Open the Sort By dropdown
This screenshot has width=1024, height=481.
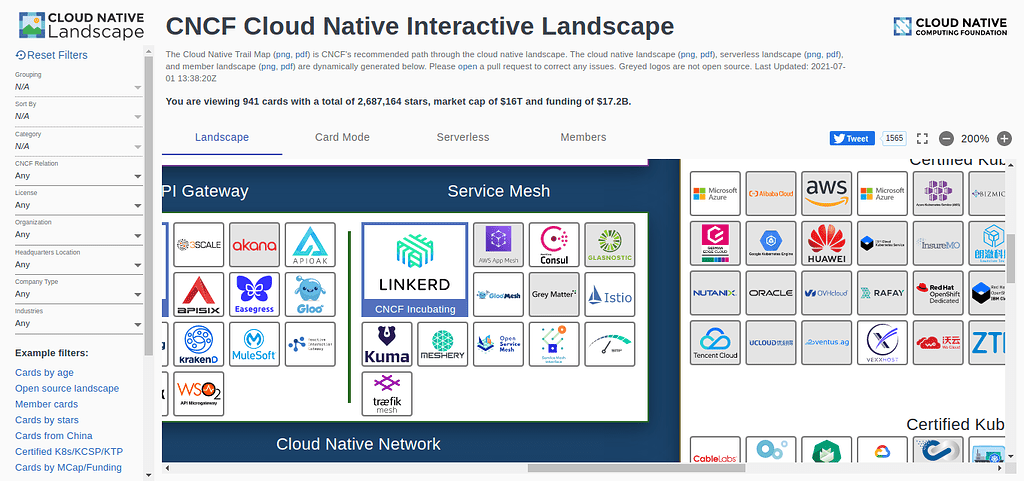coord(78,116)
